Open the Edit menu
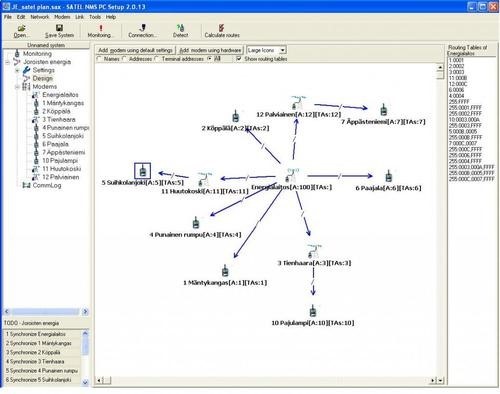Image resolution: width=500 pixels, height=394 pixels. [x=21, y=17]
